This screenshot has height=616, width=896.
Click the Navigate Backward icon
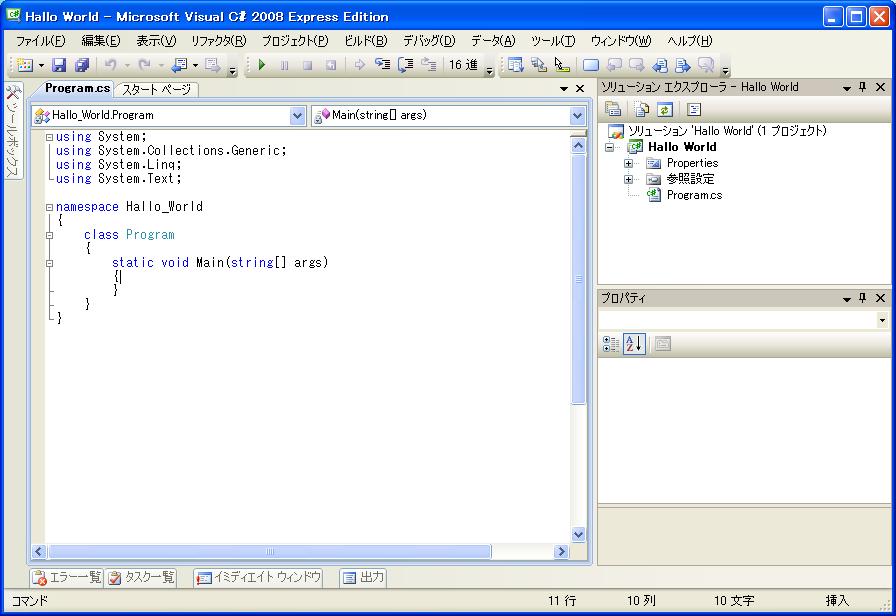179,65
